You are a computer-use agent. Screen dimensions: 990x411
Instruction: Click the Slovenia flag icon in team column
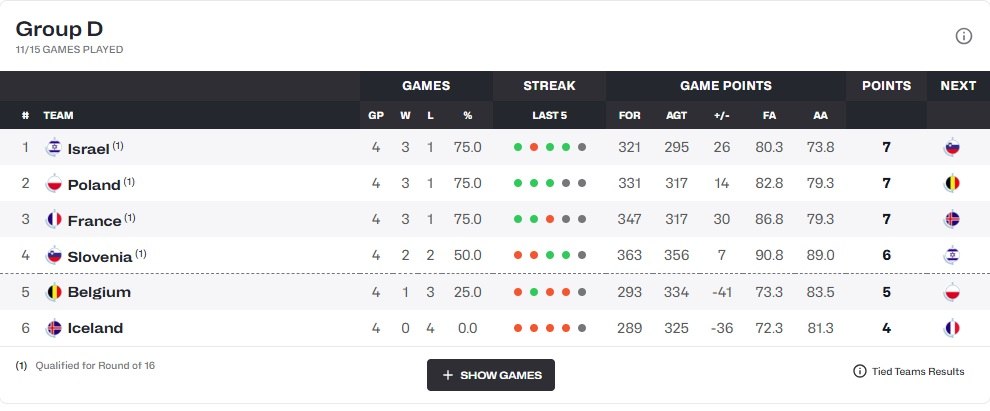pyautogui.click(x=54, y=256)
